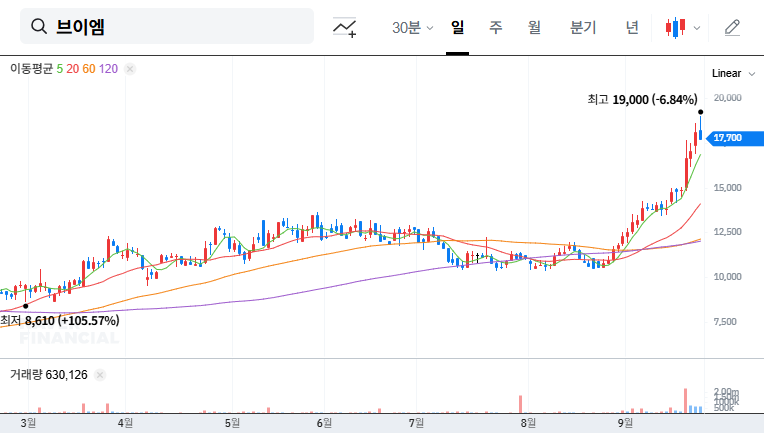This screenshot has height=433, width=764.
Task: Click the 12,500 price axis label
Action: click(x=727, y=232)
